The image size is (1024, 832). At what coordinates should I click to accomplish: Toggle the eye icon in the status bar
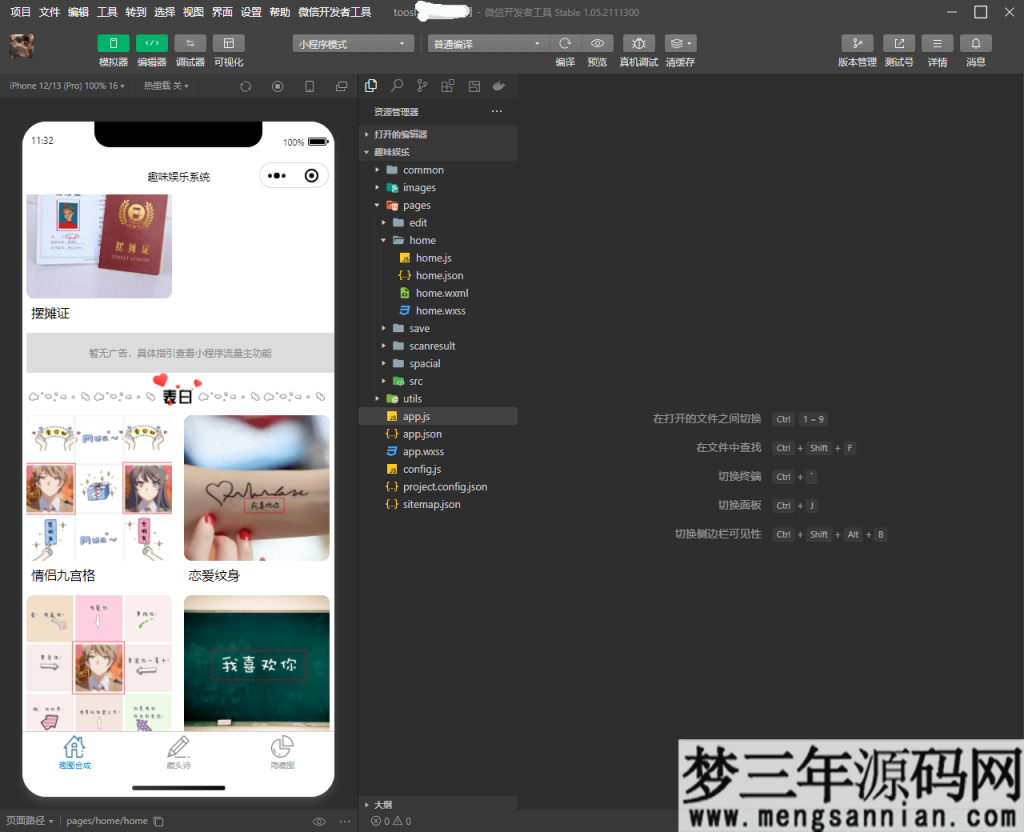[x=319, y=820]
